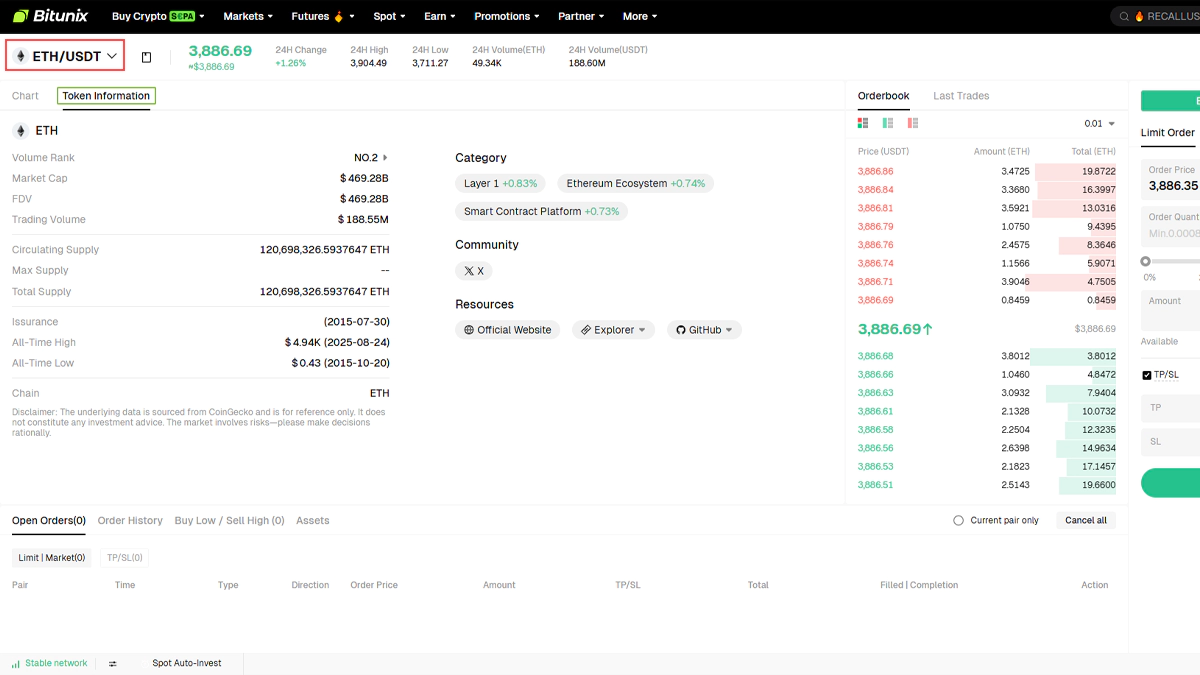This screenshot has height=675, width=1200.
Task: Enable the Current pair only option
Action: click(x=958, y=521)
